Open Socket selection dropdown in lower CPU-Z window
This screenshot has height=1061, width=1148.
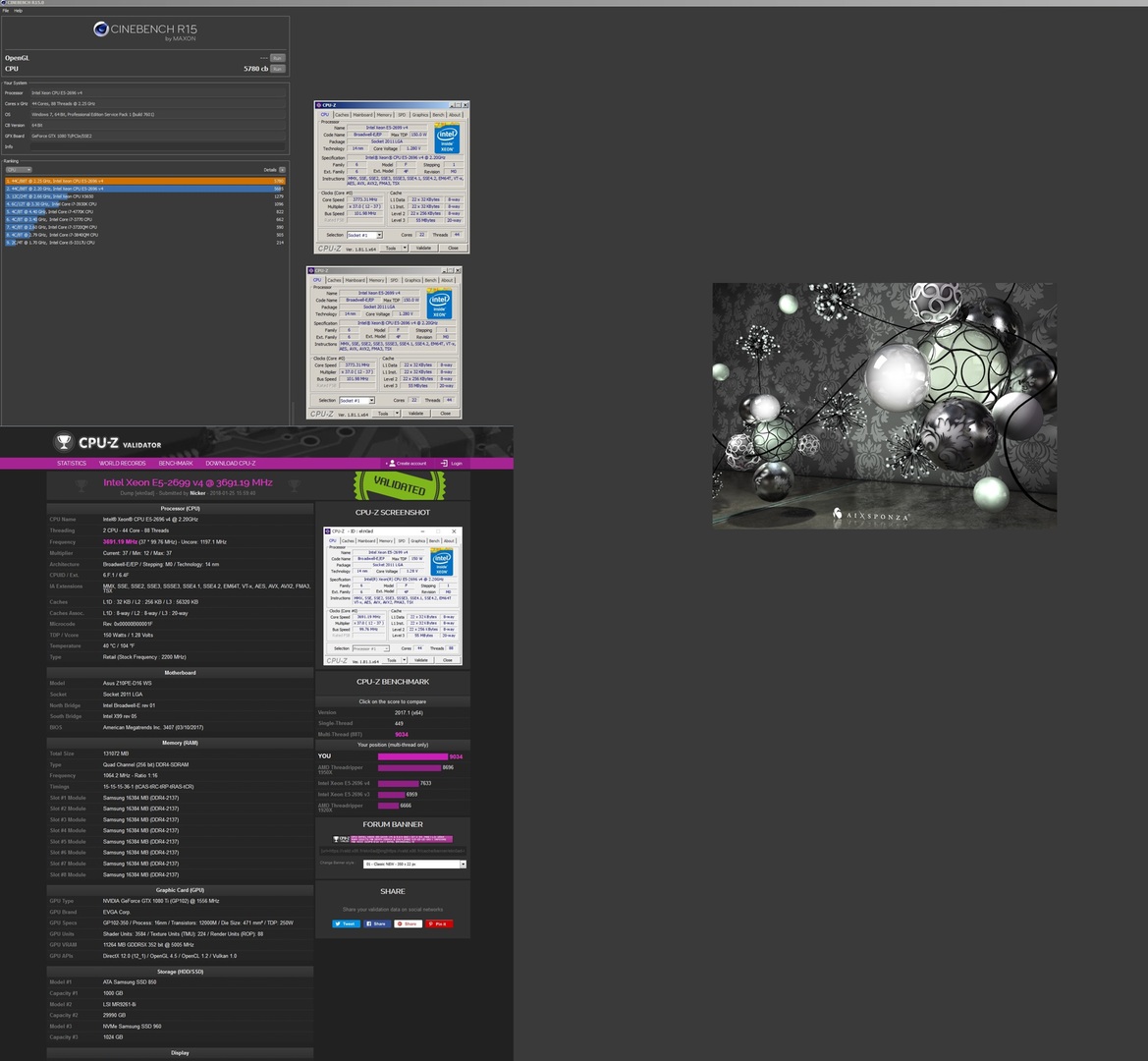[x=356, y=401]
